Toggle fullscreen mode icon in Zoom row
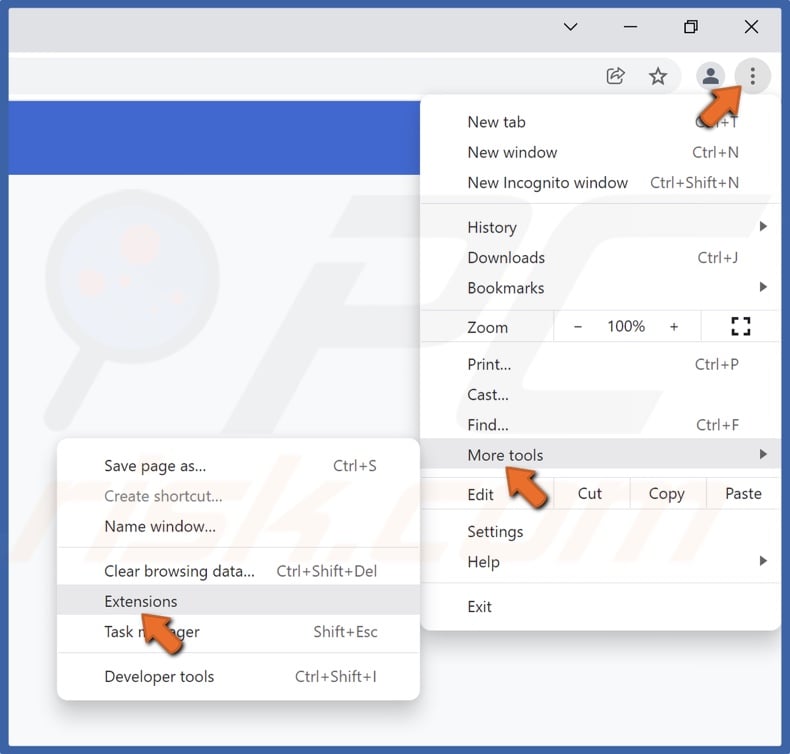The height and width of the screenshot is (754, 790). [741, 326]
